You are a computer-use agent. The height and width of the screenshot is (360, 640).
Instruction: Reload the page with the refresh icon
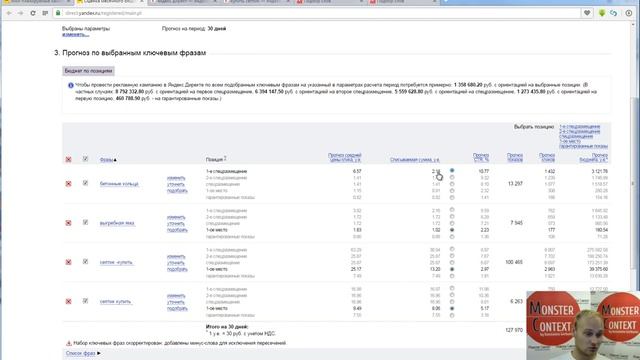33,13
